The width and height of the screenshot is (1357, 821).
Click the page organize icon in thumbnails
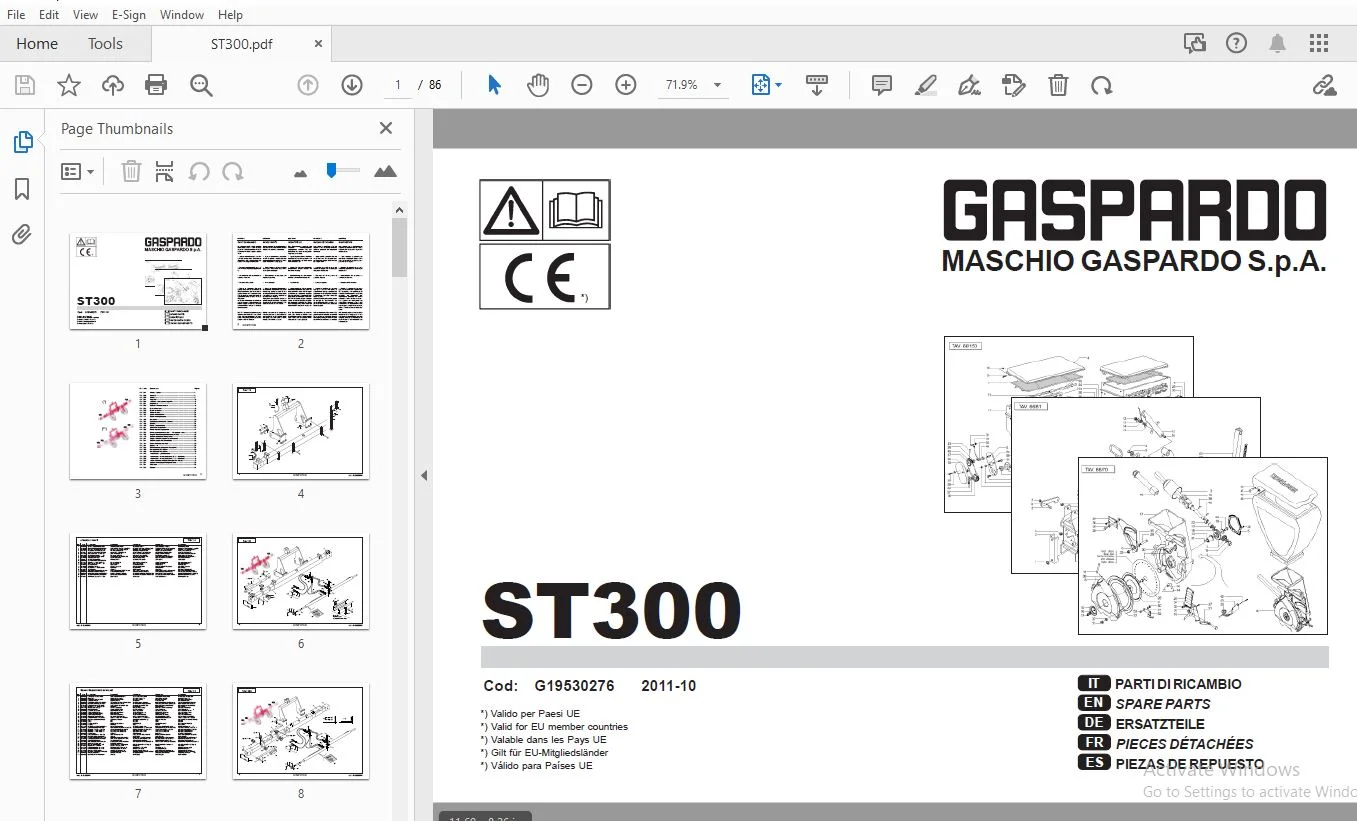coord(165,172)
